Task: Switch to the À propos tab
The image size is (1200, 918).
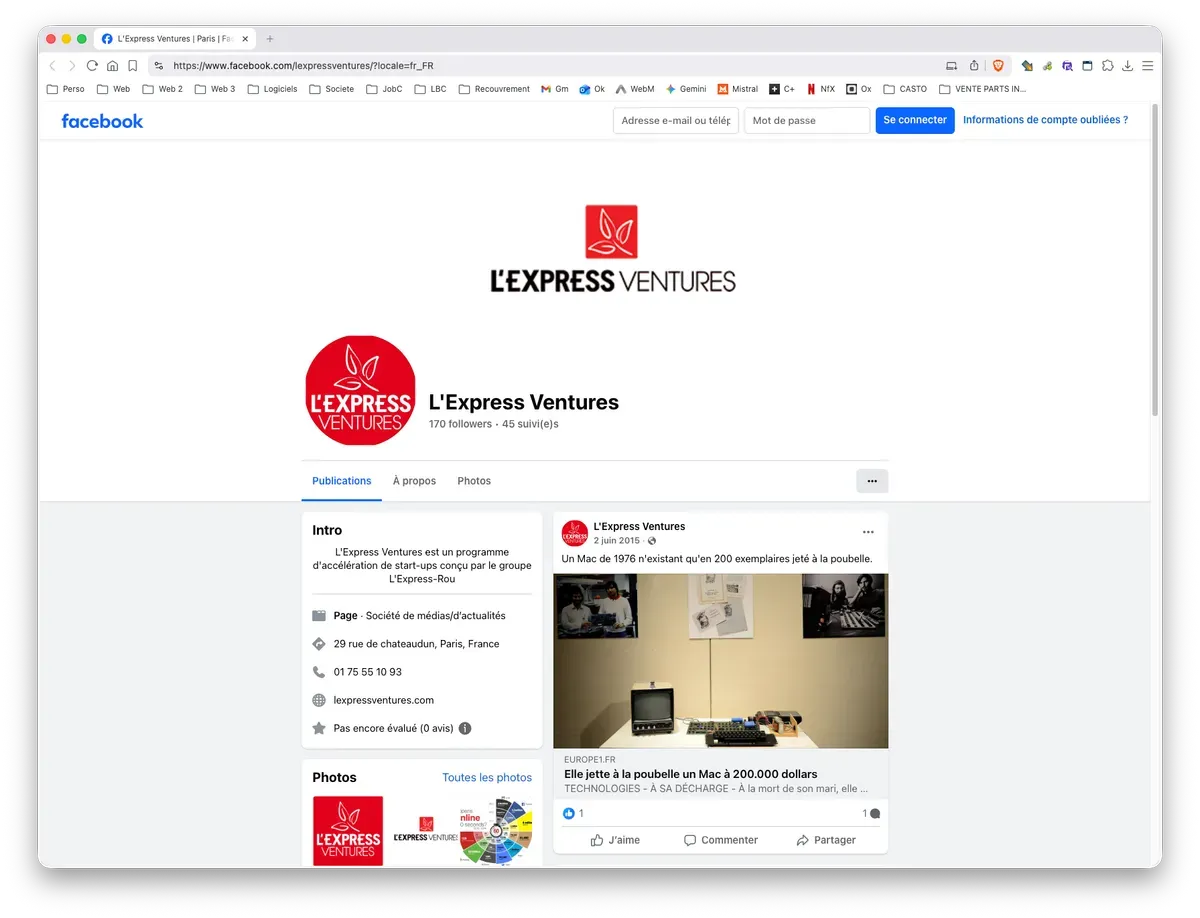Action: [x=414, y=481]
